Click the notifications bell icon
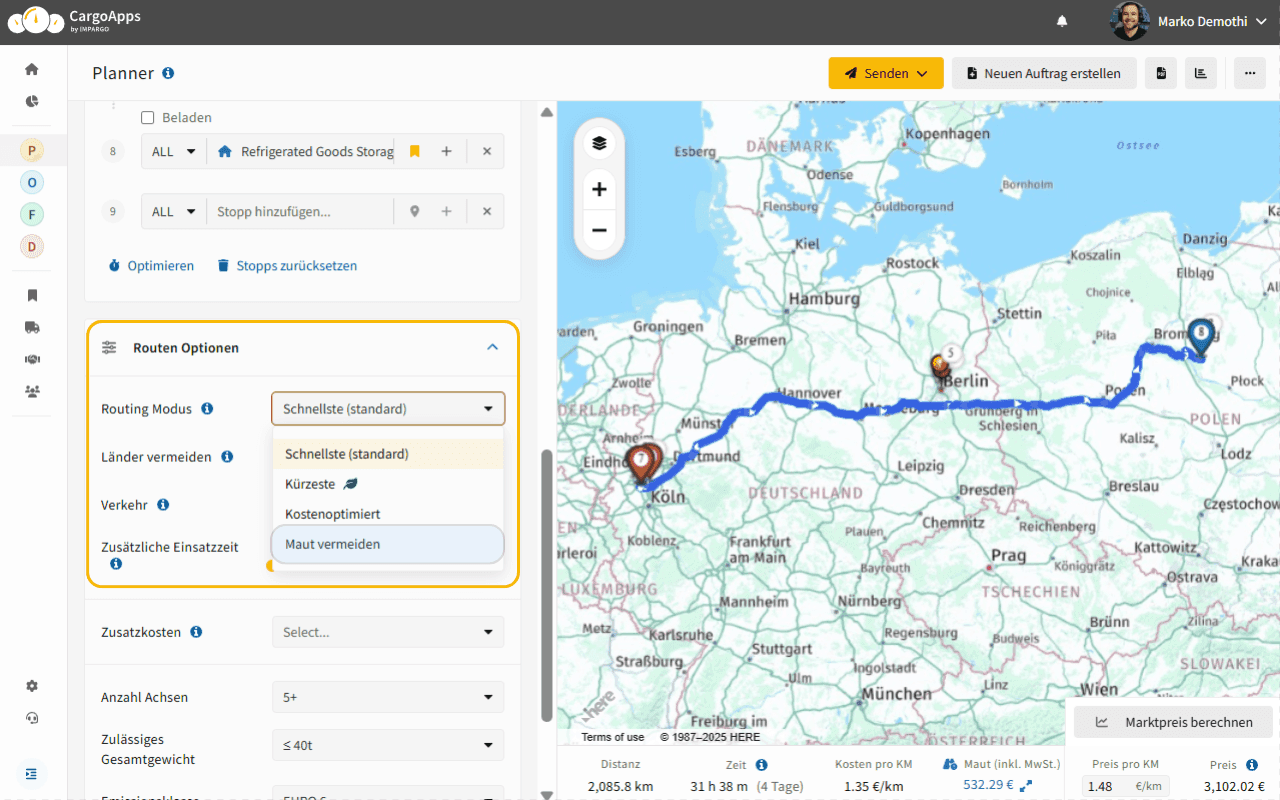Image resolution: width=1280 pixels, height=800 pixels. click(x=1062, y=21)
